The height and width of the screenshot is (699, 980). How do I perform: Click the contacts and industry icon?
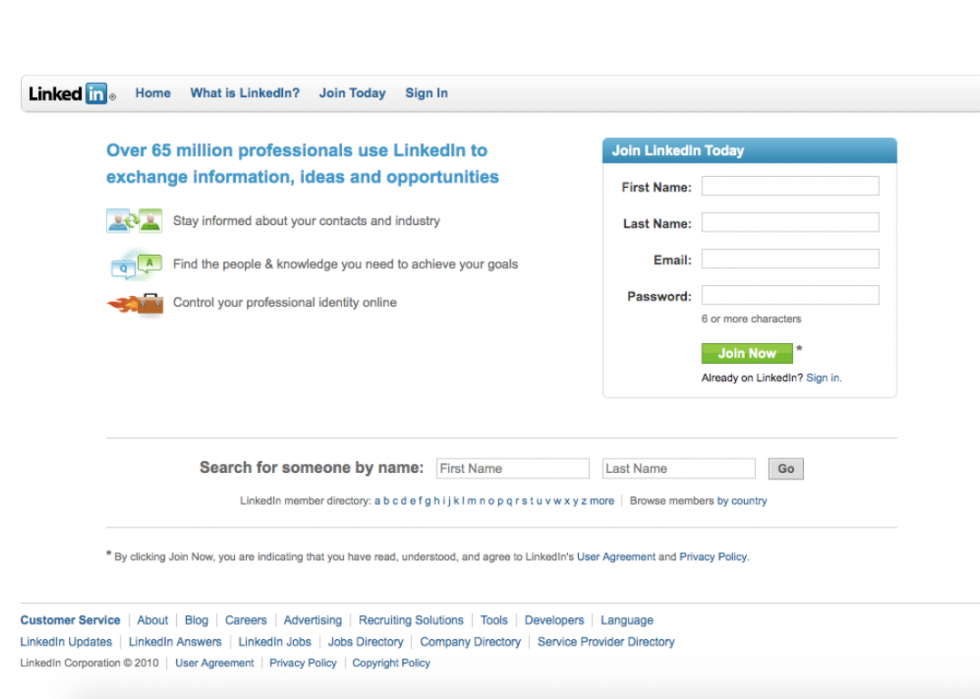click(x=134, y=221)
